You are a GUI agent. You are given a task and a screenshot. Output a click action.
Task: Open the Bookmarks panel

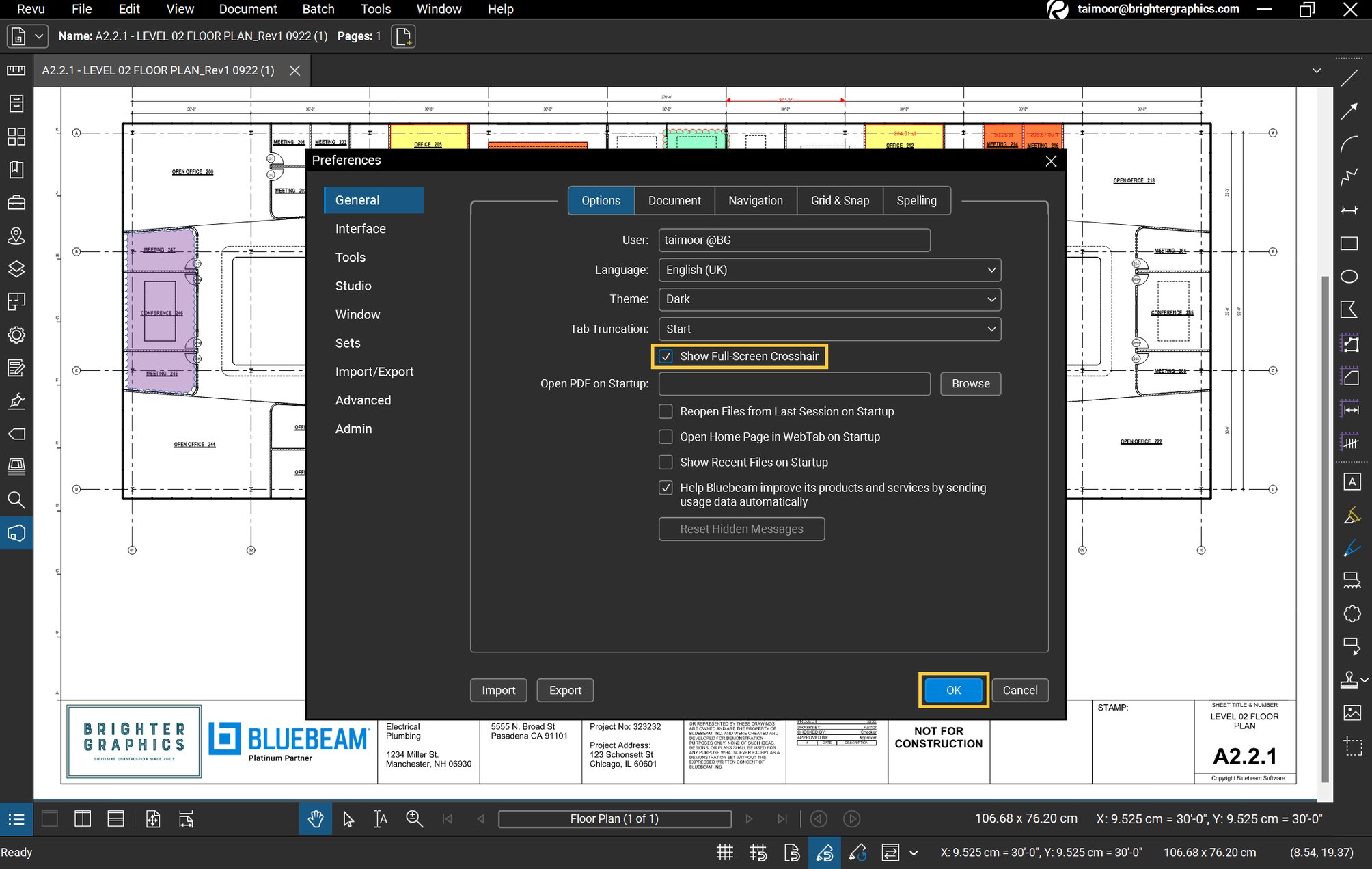pos(16,170)
